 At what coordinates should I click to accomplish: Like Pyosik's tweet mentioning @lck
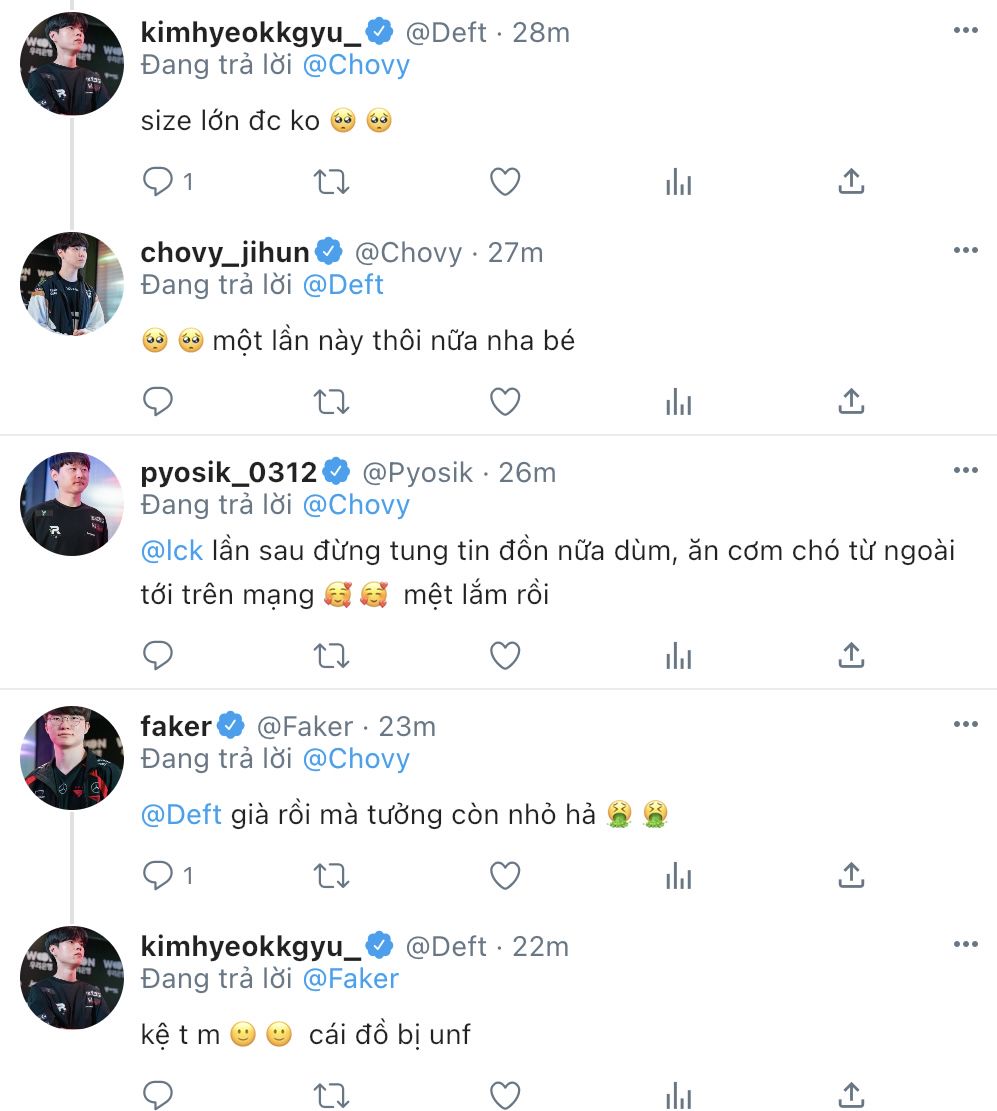click(505, 655)
